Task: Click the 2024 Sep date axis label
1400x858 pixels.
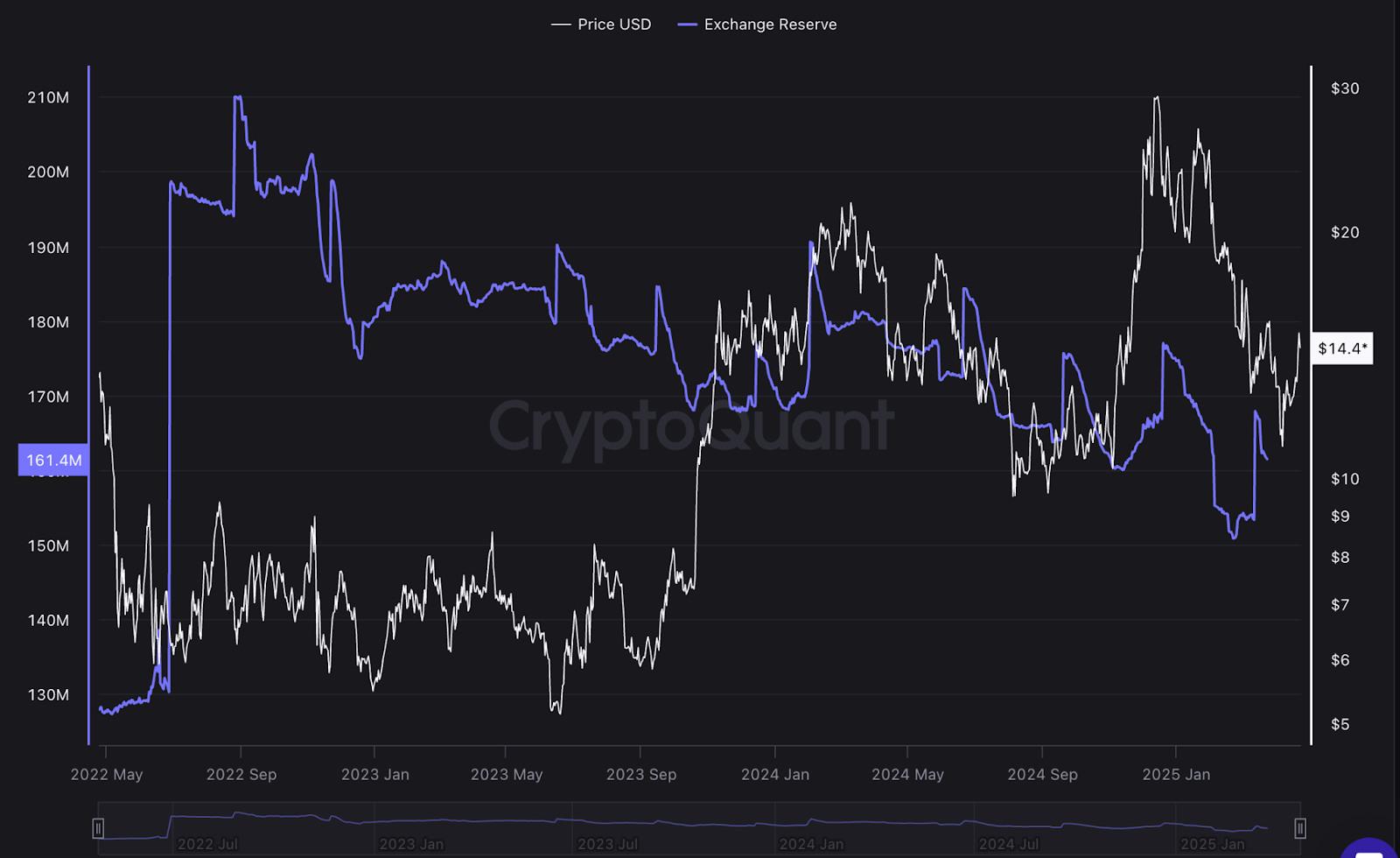Action: (1042, 775)
